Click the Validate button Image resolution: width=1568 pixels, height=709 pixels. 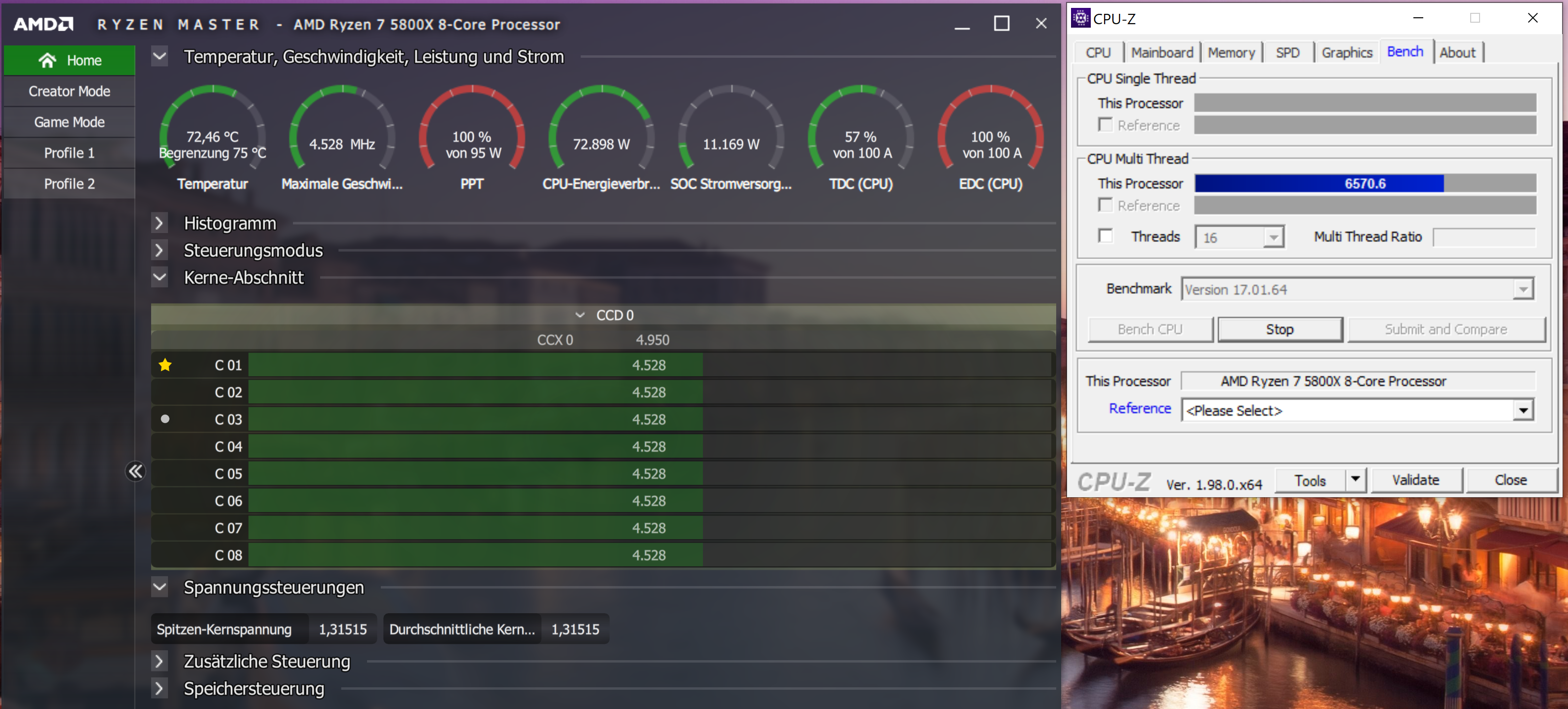(1415, 480)
